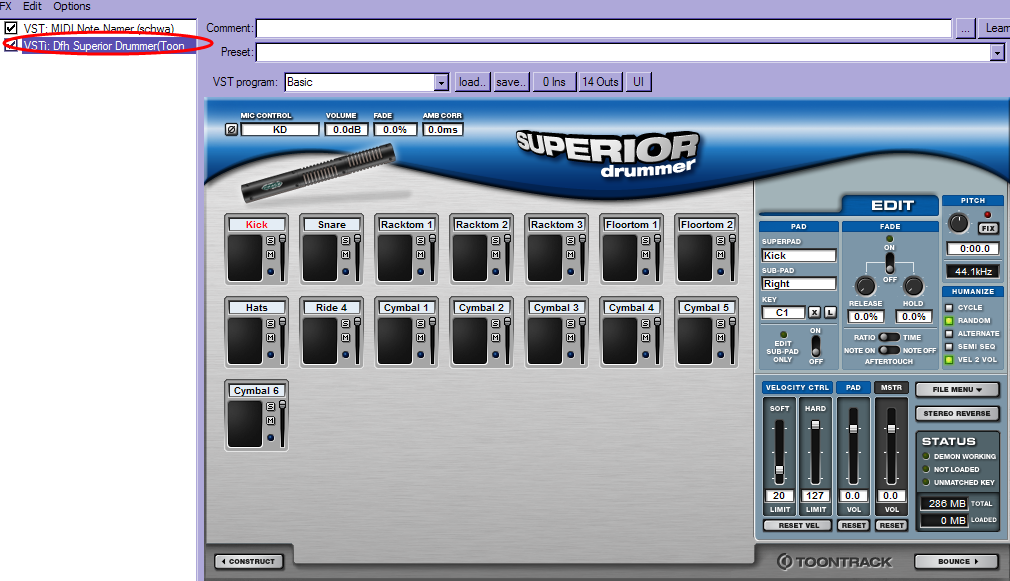The height and width of the screenshot is (581, 1010).
Task: Flip the RATIO/TIME switch
Action: [889, 337]
